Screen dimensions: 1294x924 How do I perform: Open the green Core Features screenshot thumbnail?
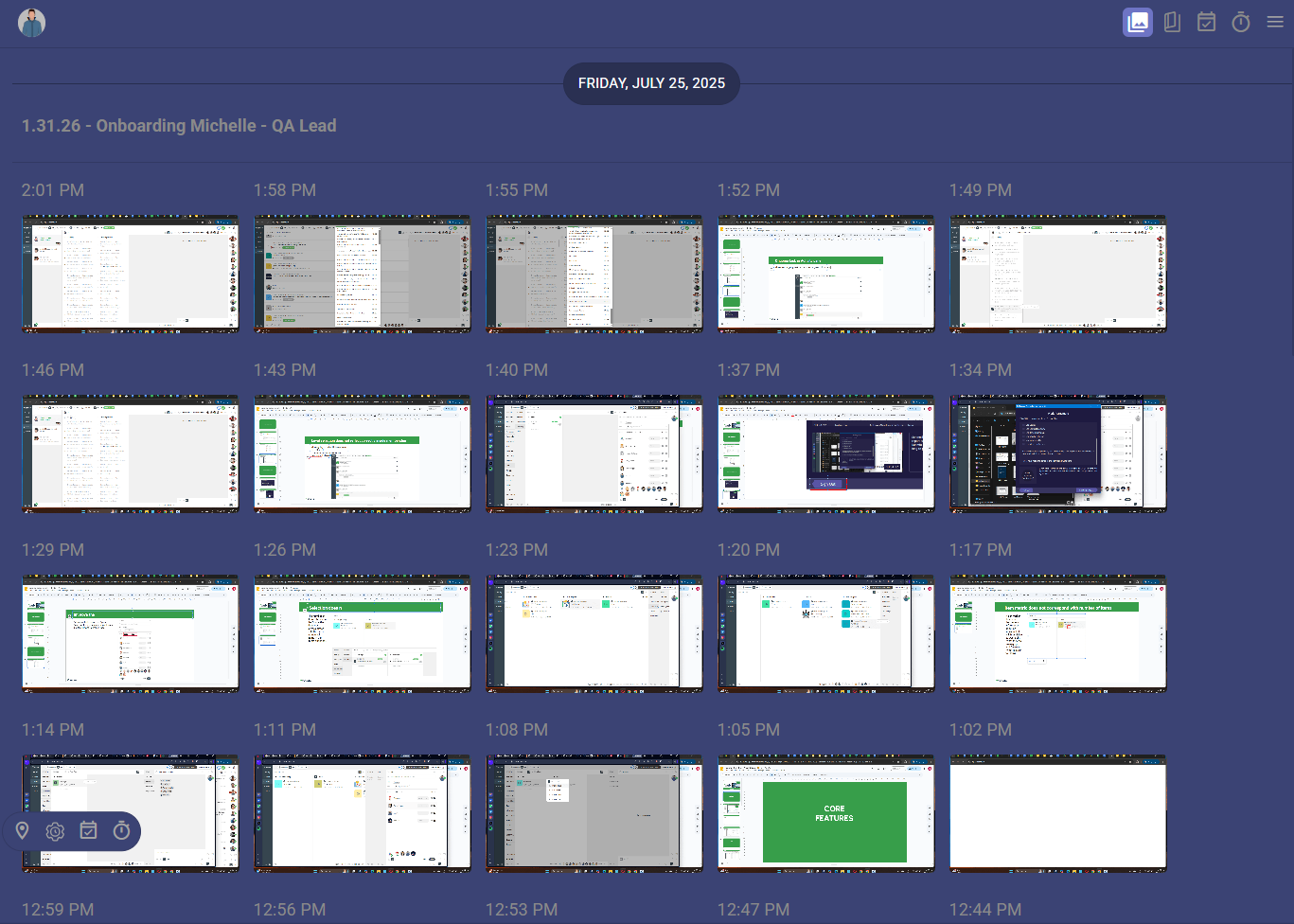coord(826,813)
